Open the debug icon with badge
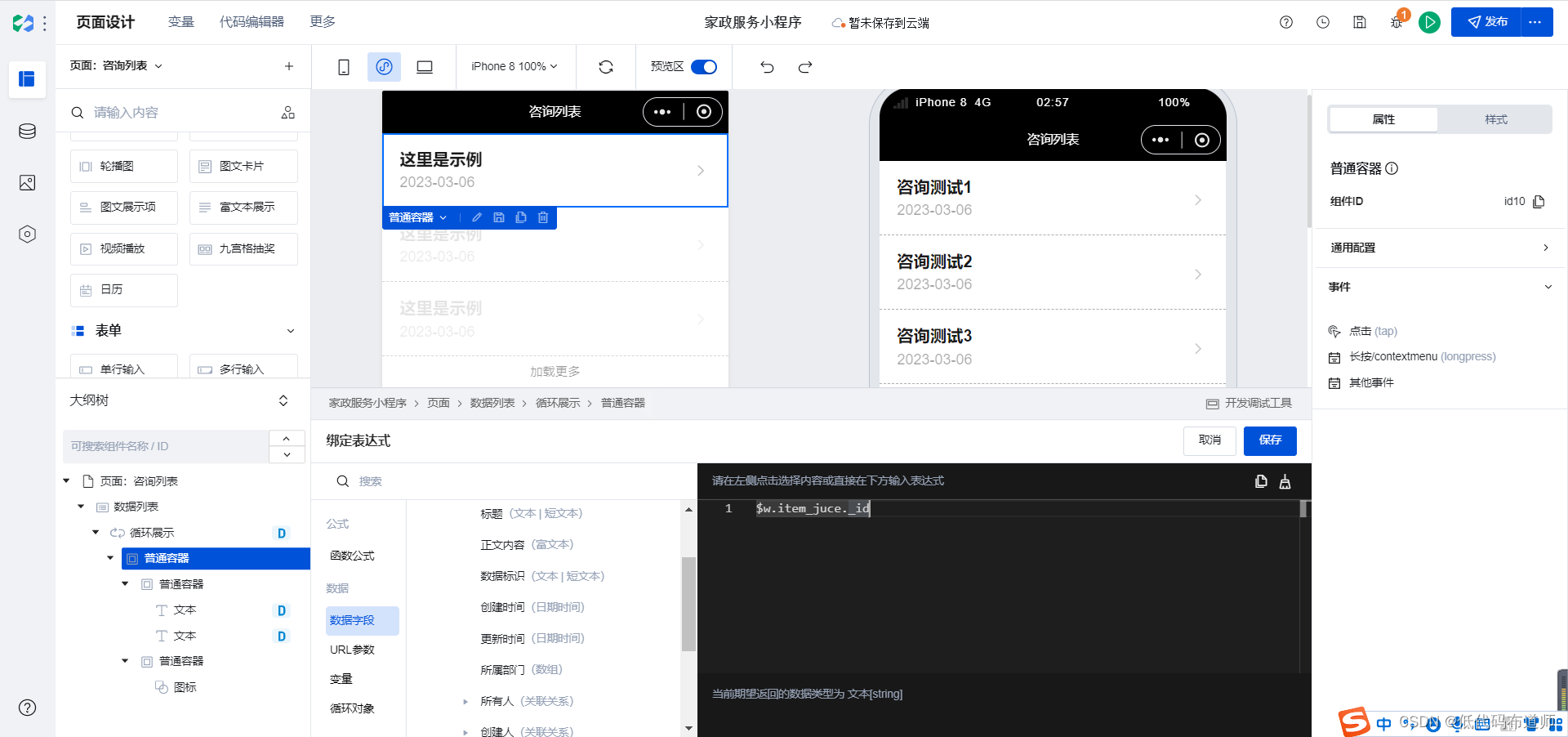 1397,22
